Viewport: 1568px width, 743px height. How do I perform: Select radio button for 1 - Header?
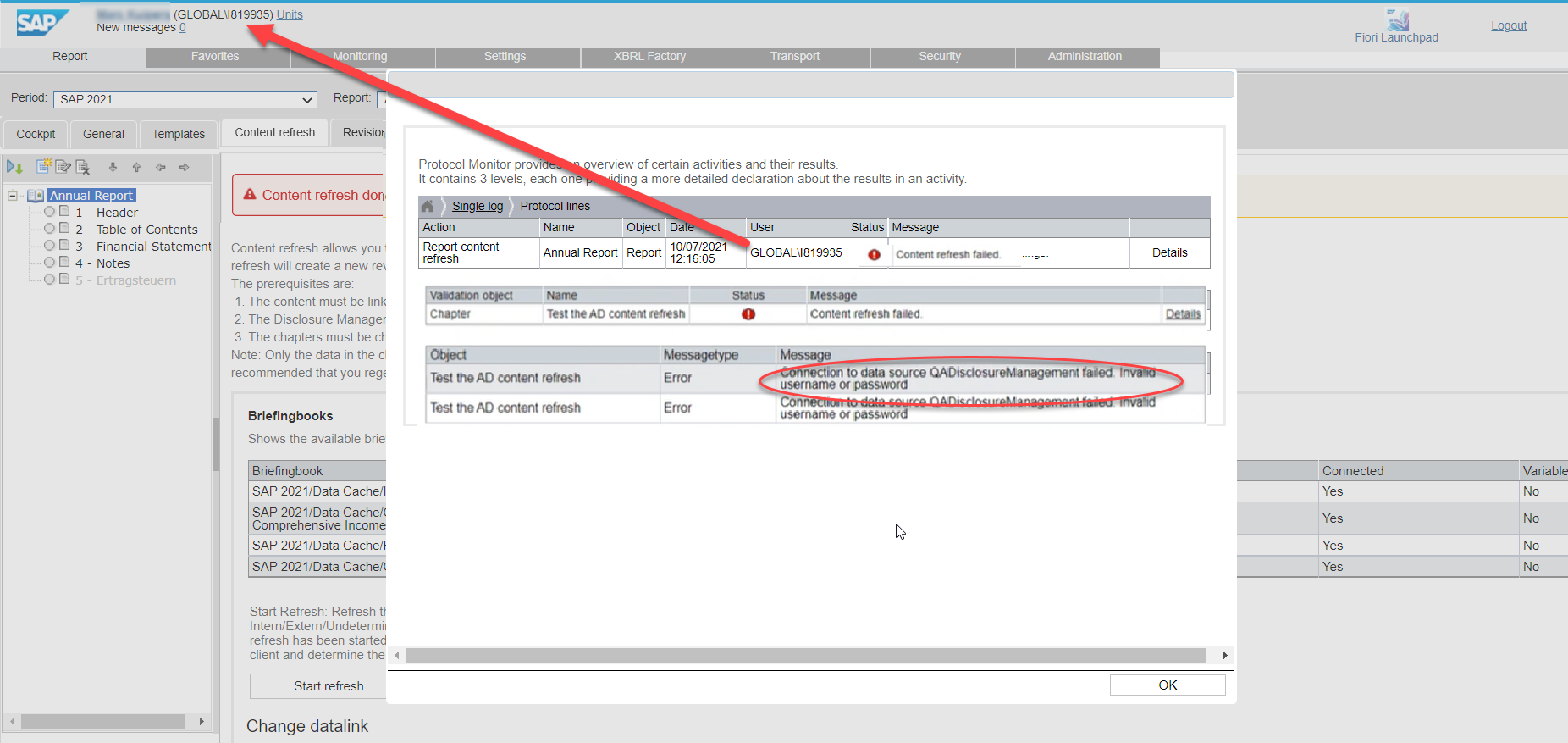tap(50, 212)
